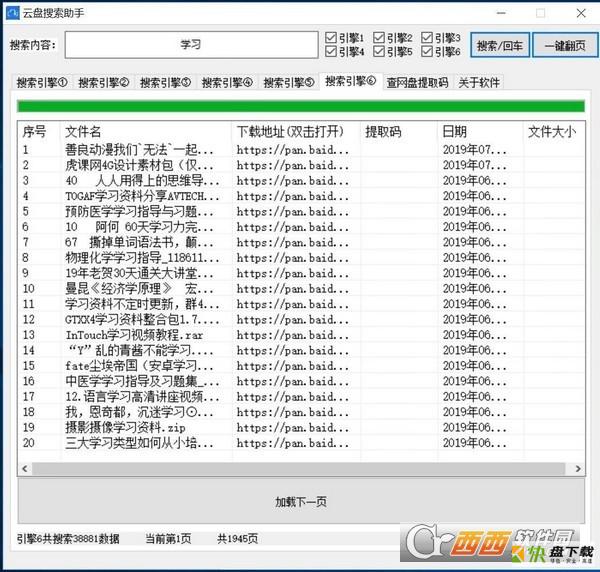This screenshot has height=572, width=600.
Task: Load next page with 加载下一页 button
Action: [301, 501]
